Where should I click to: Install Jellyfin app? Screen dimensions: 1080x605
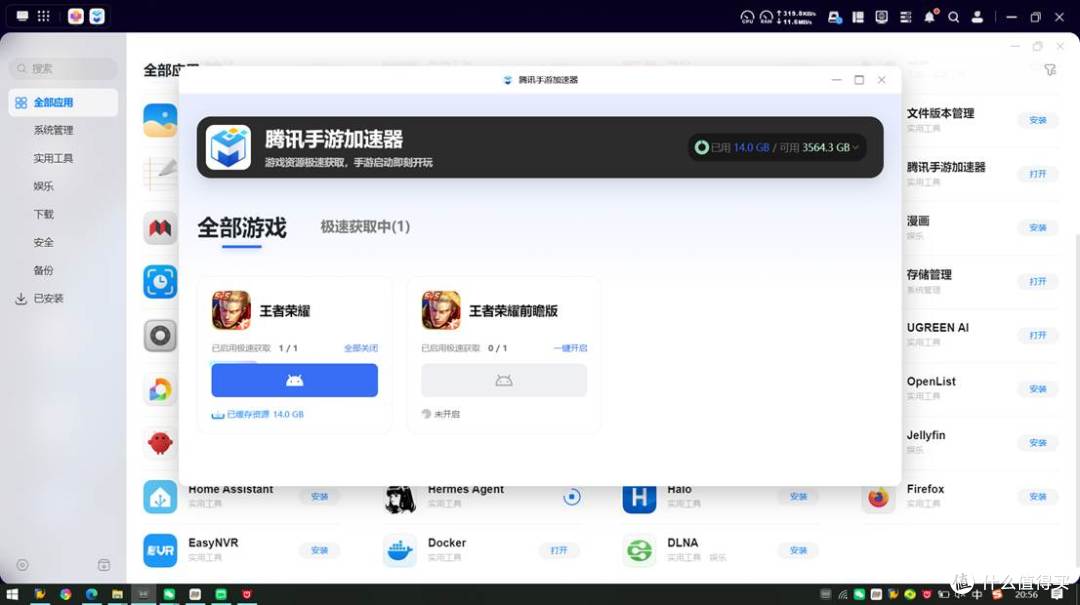pos(1038,442)
